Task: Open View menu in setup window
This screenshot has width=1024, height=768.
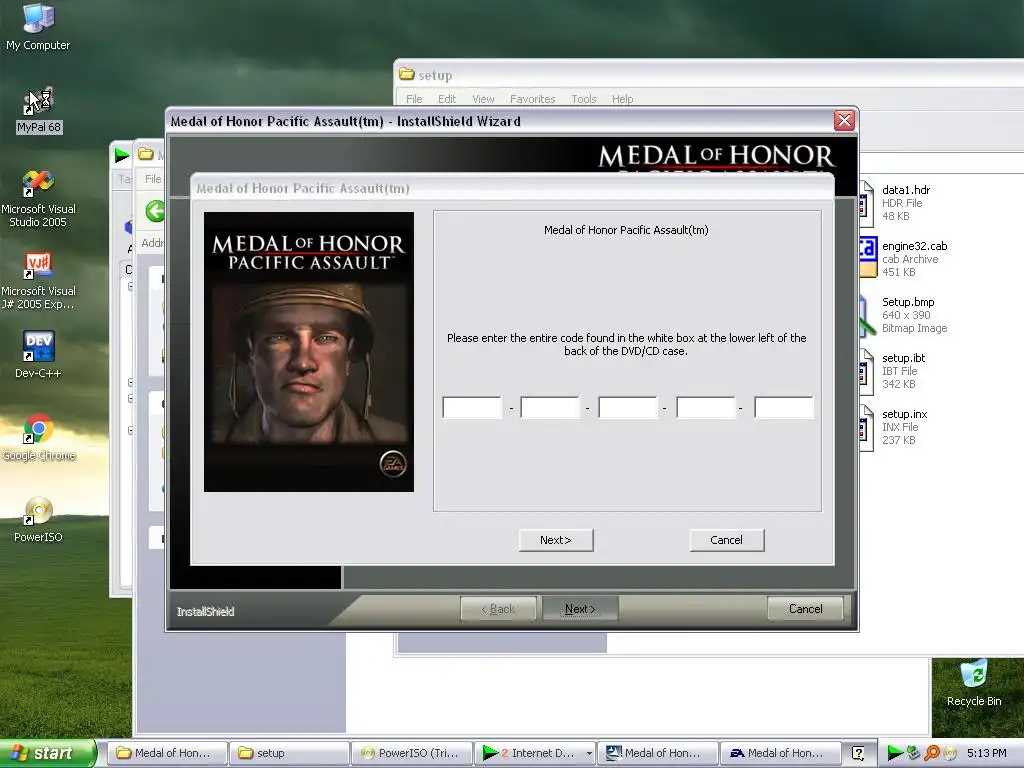Action: 483,99
